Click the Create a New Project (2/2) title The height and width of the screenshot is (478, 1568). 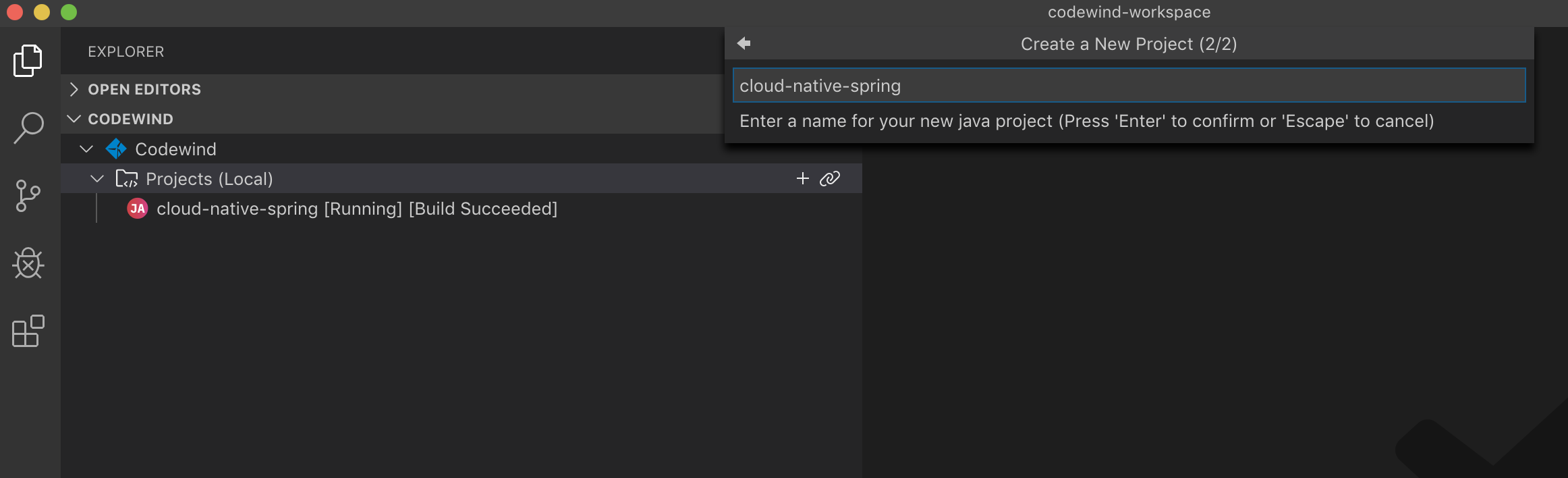tap(1129, 44)
